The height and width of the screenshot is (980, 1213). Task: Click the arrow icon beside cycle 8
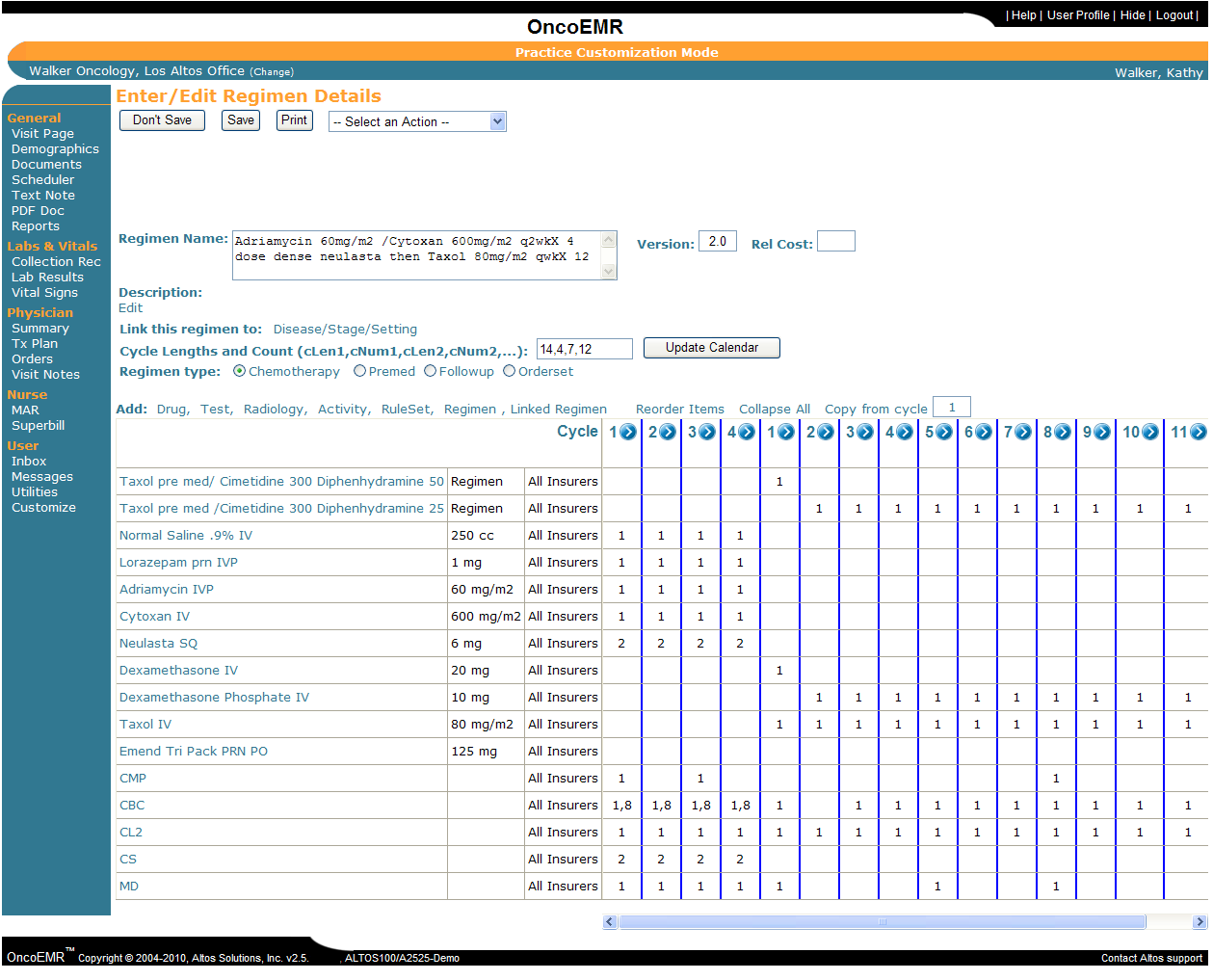[1063, 432]
